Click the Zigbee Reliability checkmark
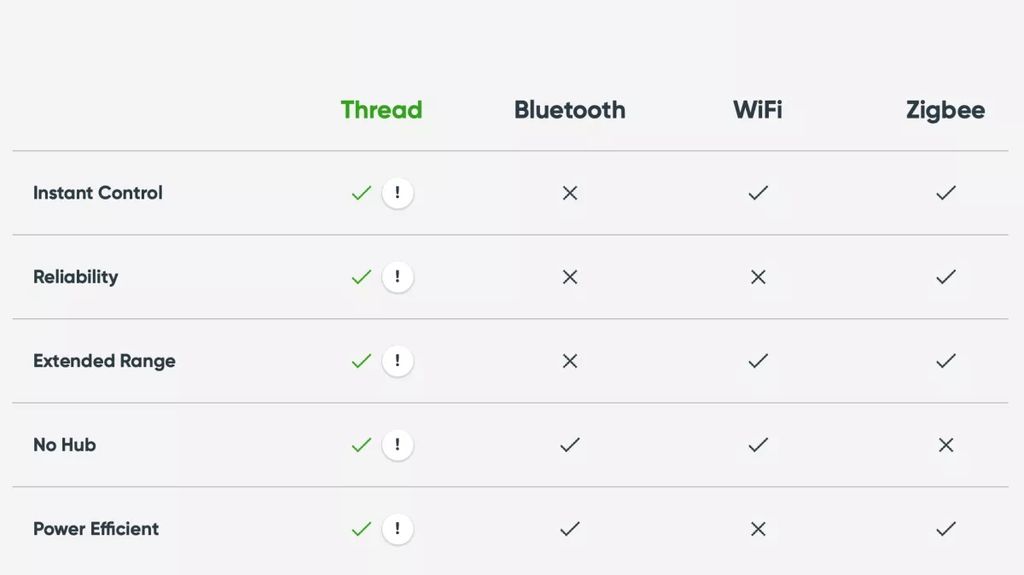1024x575 pixels. point(946,277)
